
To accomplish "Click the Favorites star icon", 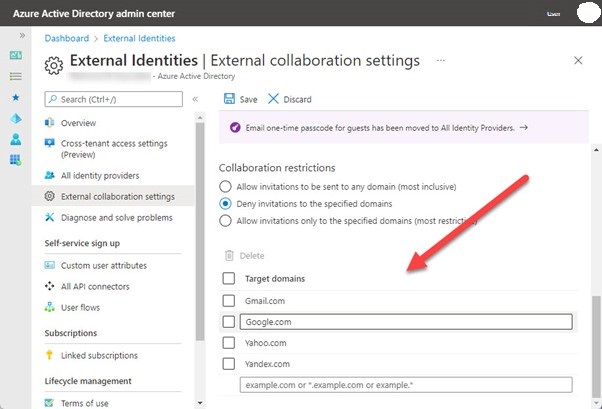I will tap(16, 97).
